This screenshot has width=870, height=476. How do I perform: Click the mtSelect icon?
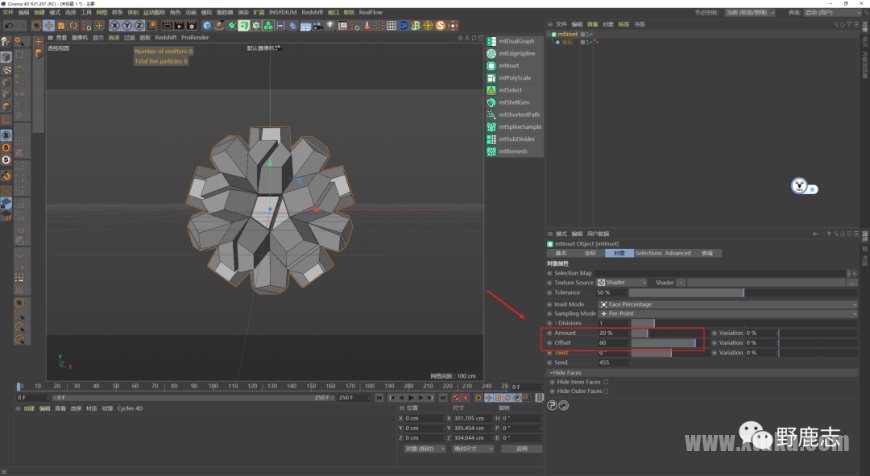click(492, 90)
